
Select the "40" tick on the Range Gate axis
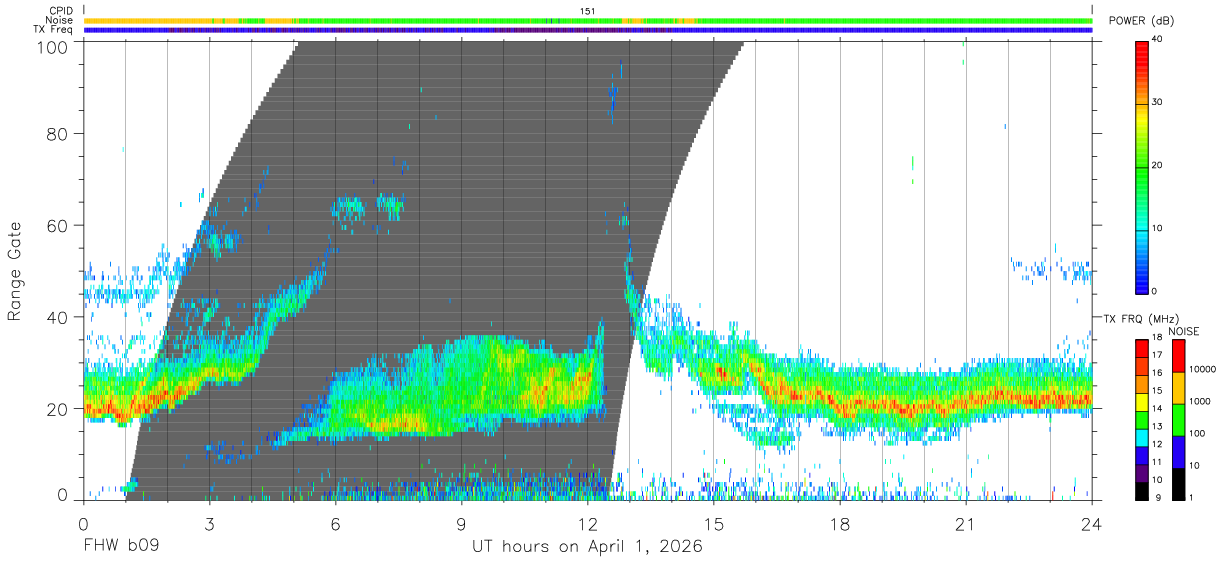59,317
